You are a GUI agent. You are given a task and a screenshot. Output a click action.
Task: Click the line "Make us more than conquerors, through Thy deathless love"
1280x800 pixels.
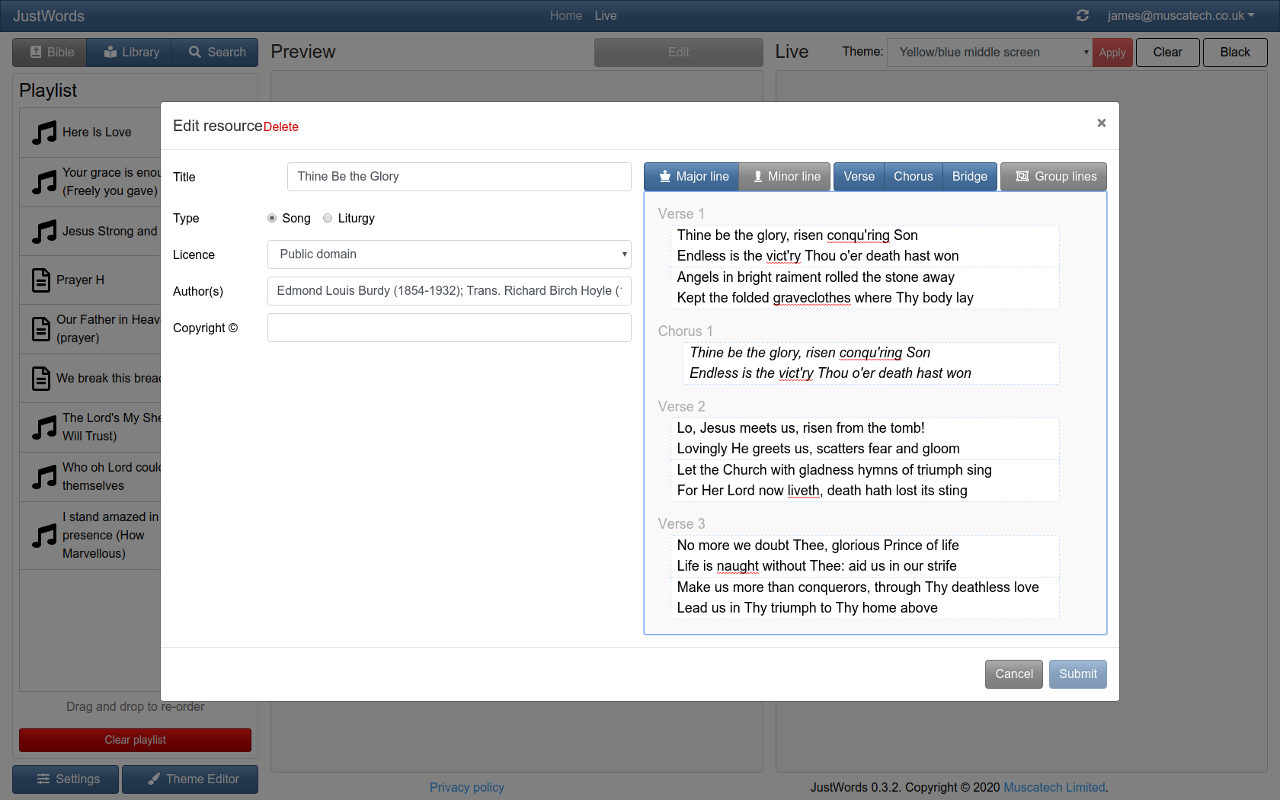[858, 587]
